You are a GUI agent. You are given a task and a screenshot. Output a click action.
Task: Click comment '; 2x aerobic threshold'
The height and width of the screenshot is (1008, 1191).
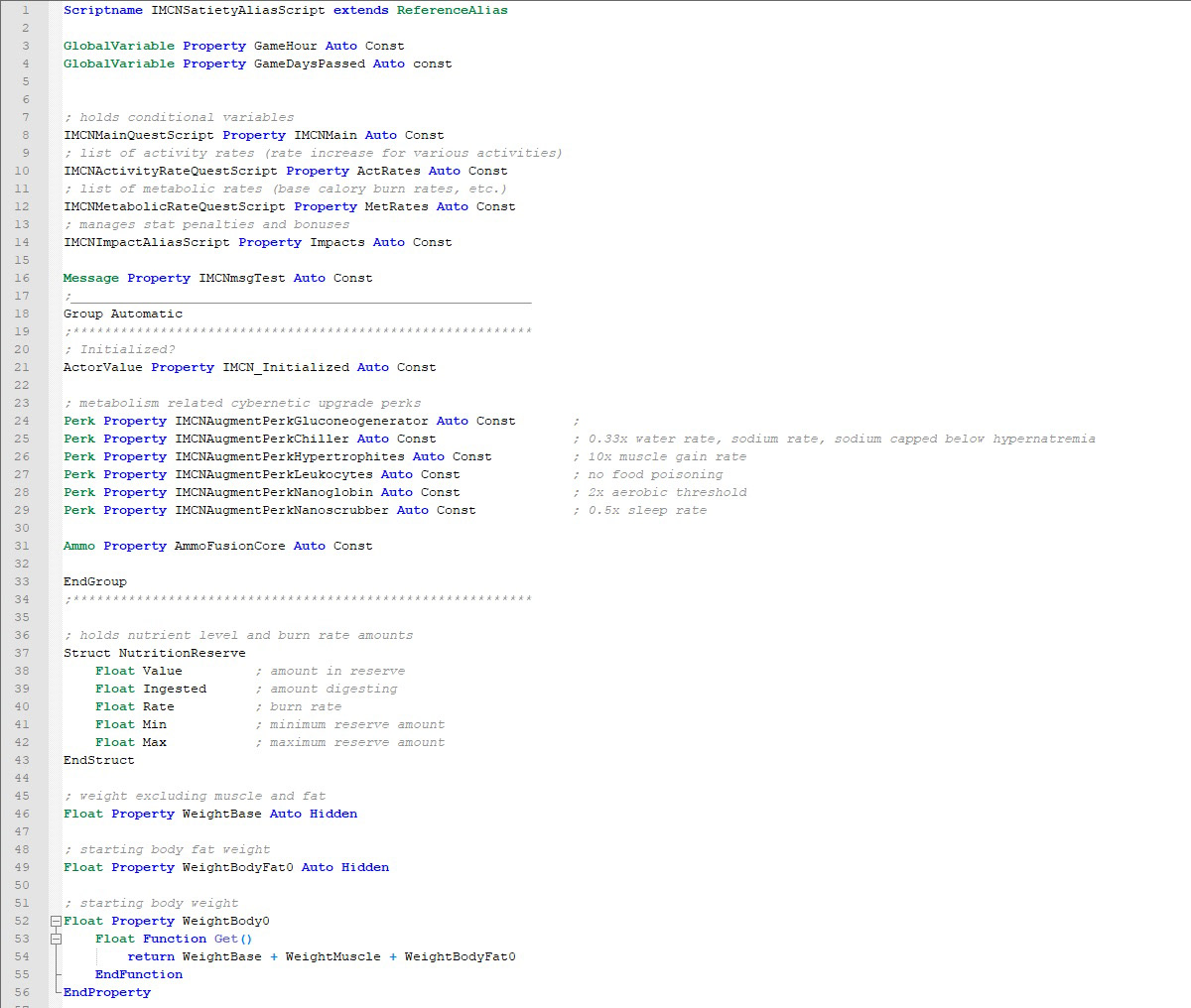[x=659, y=492]
